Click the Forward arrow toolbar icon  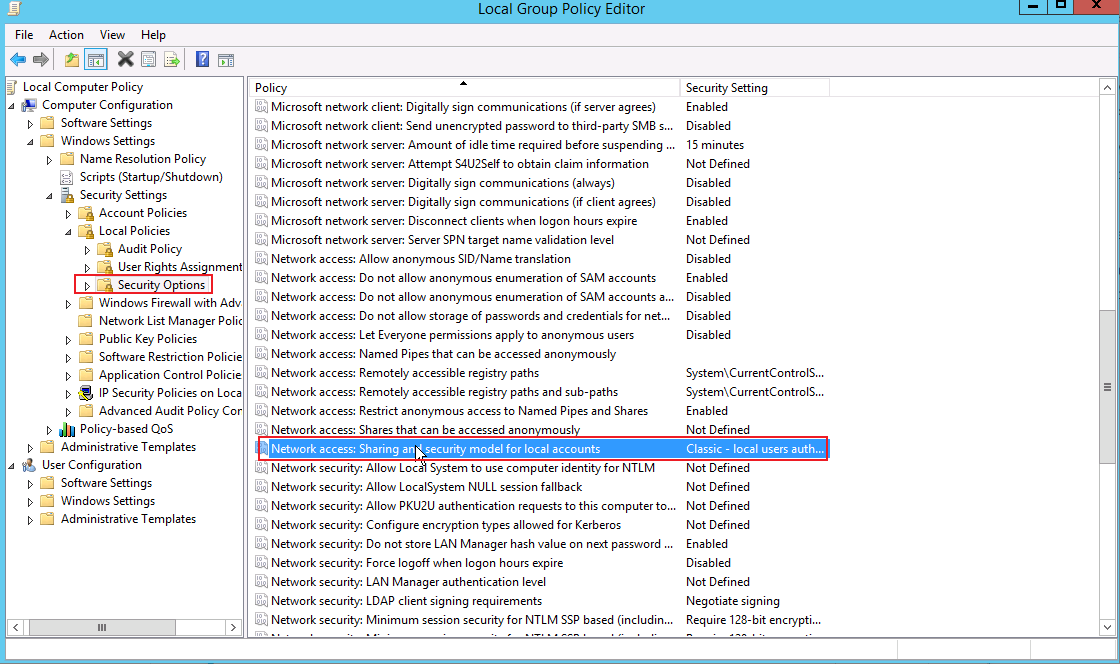(41, 60)
